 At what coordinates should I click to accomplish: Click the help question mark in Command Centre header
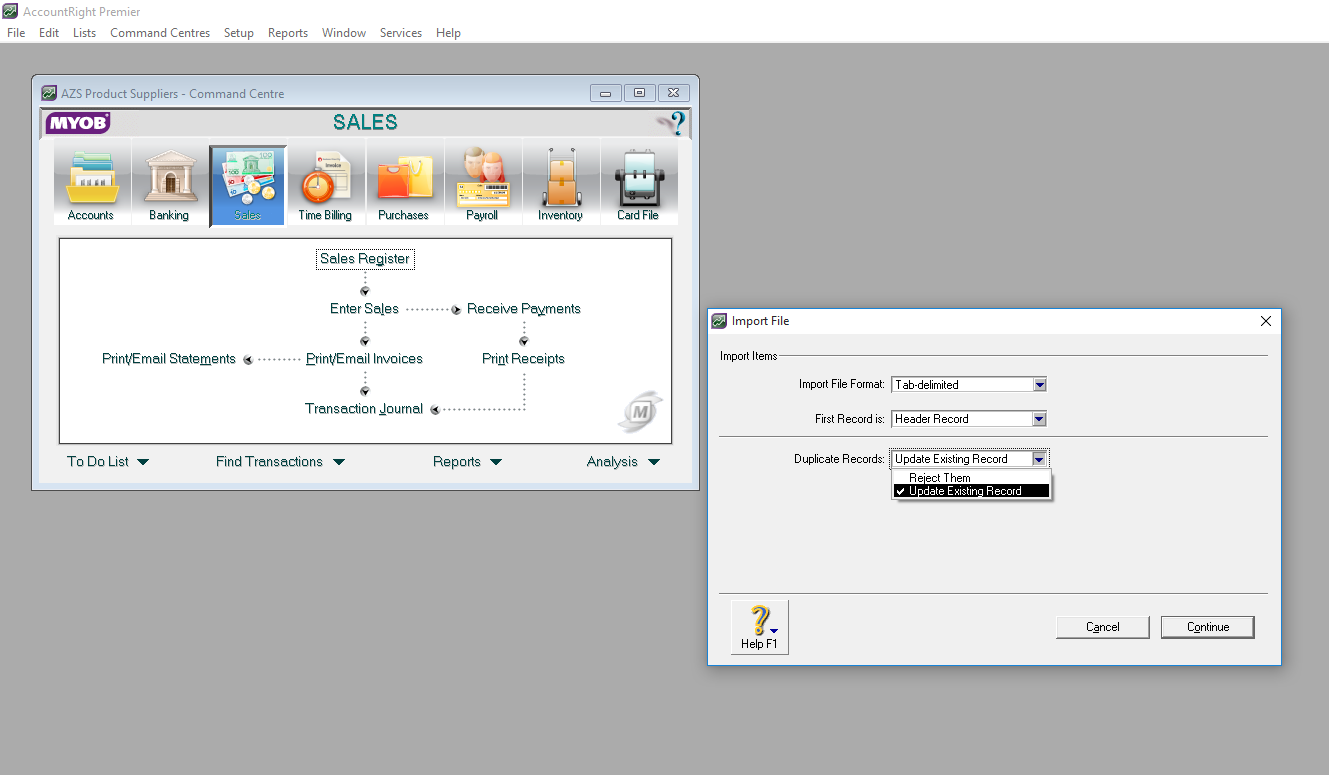point(673,123)
